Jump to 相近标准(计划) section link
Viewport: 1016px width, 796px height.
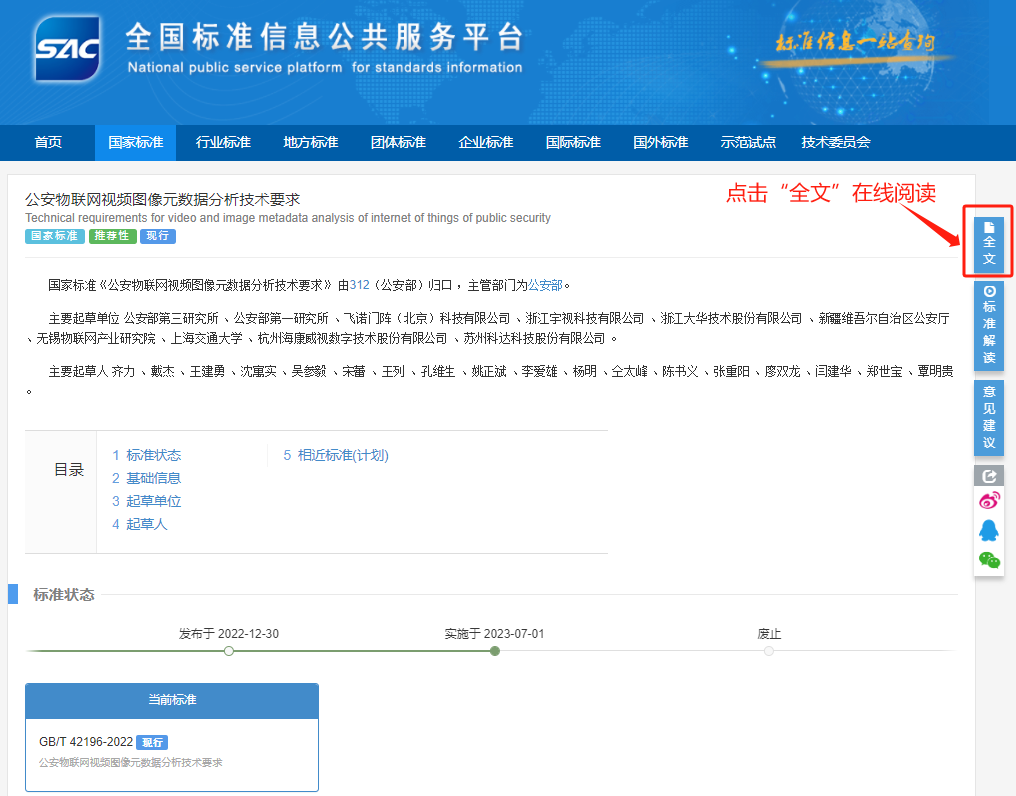(x=336, y=455)
